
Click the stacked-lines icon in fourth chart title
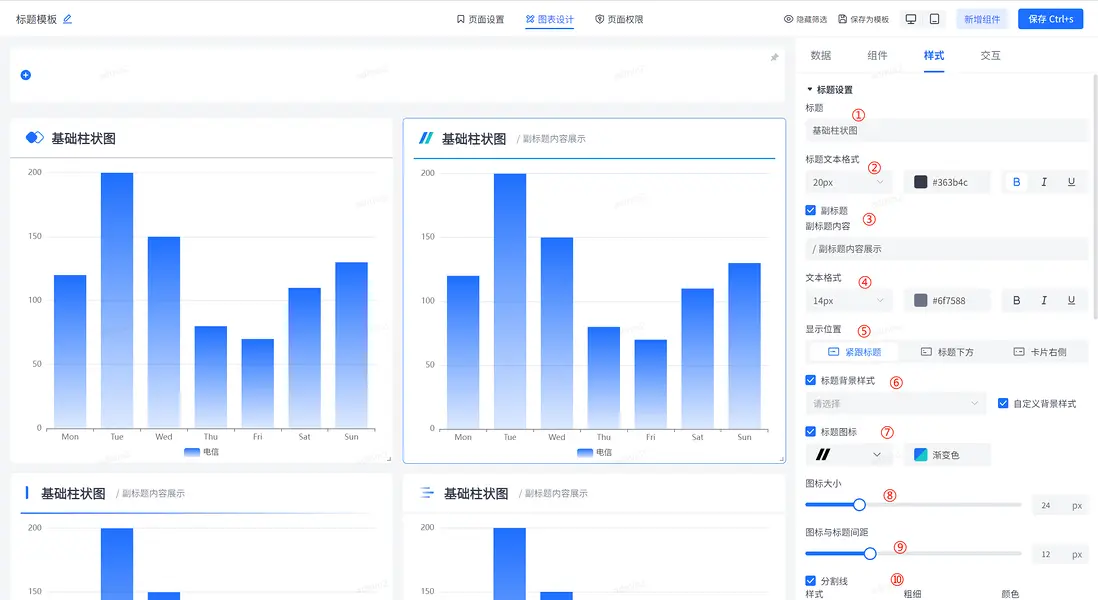pos(426,493)
